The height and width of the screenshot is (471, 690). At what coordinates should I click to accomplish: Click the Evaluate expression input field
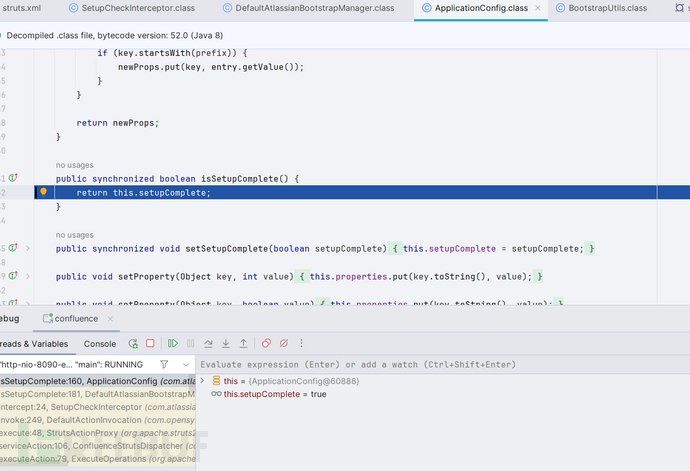(x=443, y=364)
